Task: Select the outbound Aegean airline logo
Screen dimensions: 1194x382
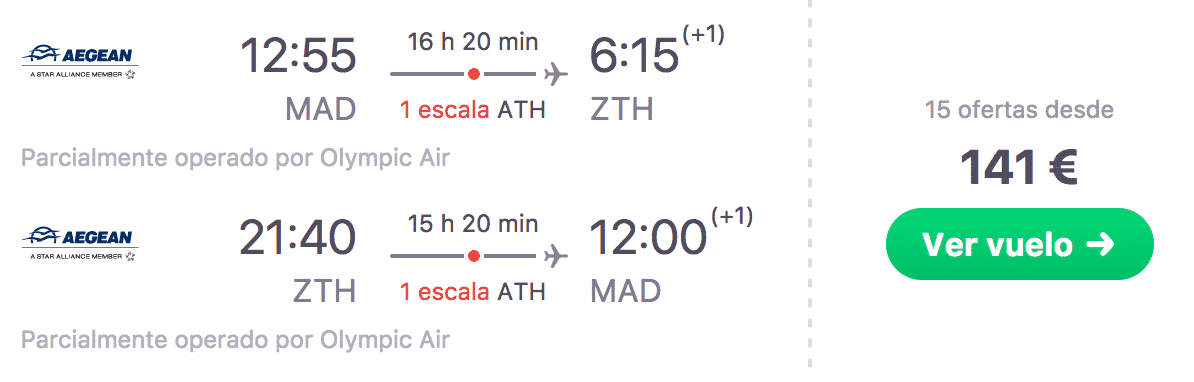Action: click(x=79, y=62)
